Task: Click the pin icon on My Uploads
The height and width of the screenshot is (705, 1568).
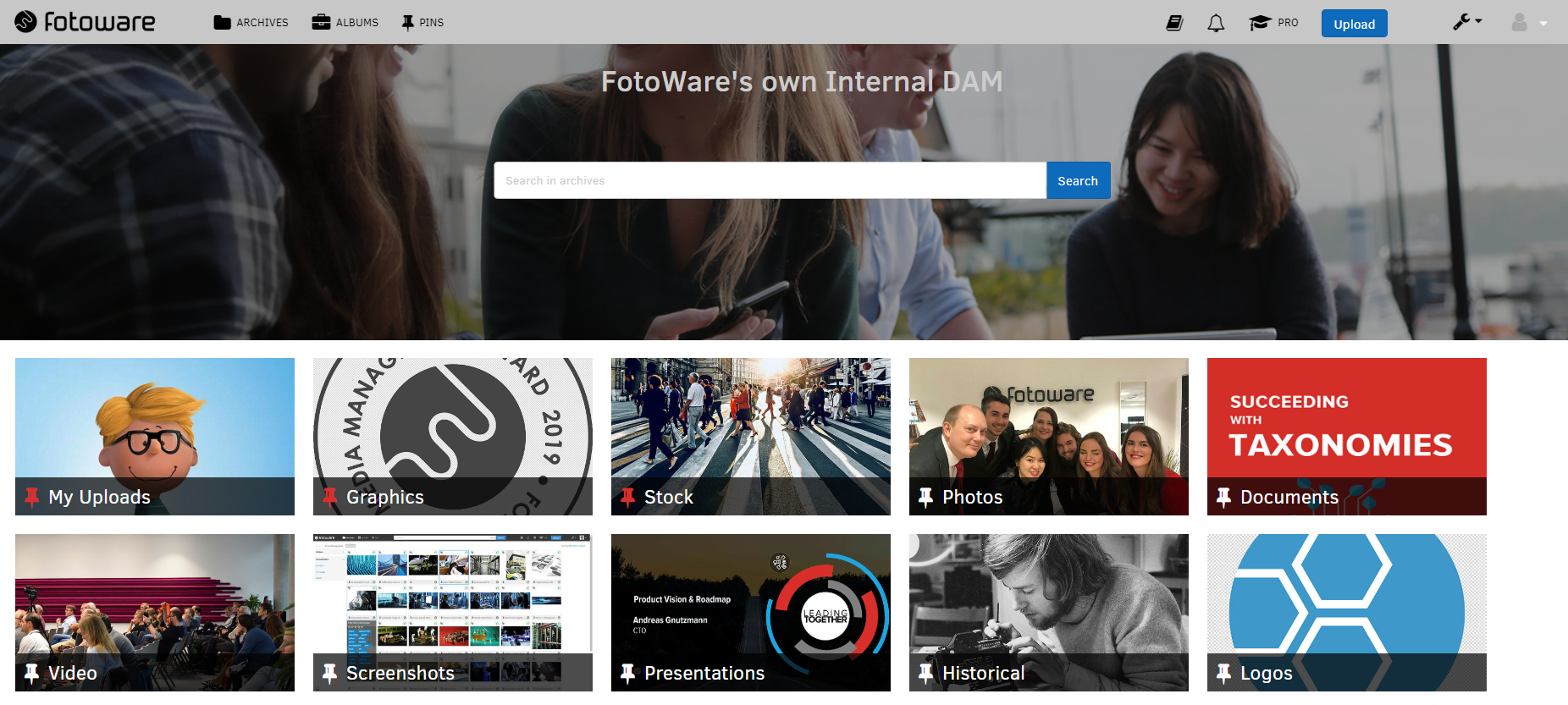Action: pyautogui.click(x=32, y=498)
